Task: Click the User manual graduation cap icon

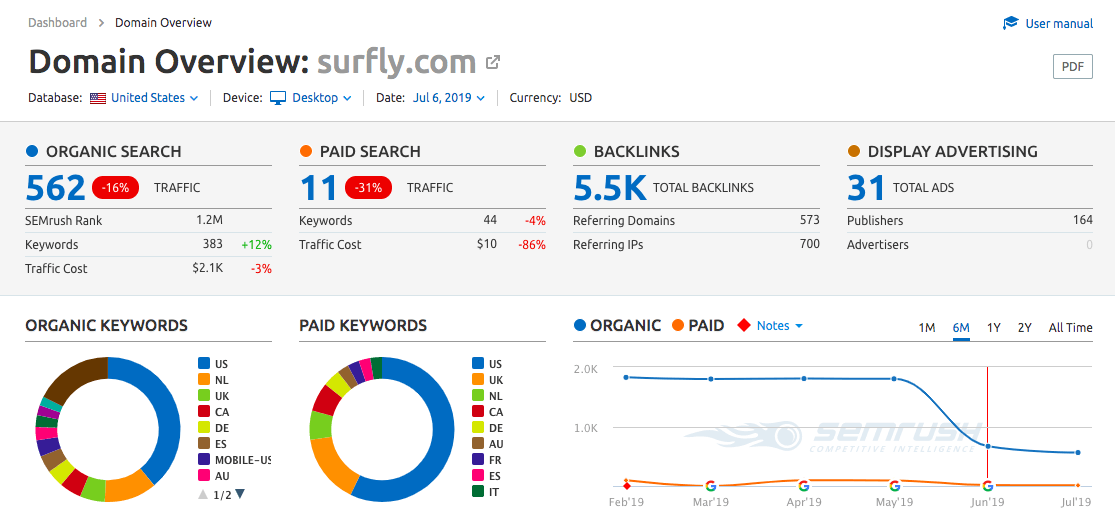Action: point(1010,23)
